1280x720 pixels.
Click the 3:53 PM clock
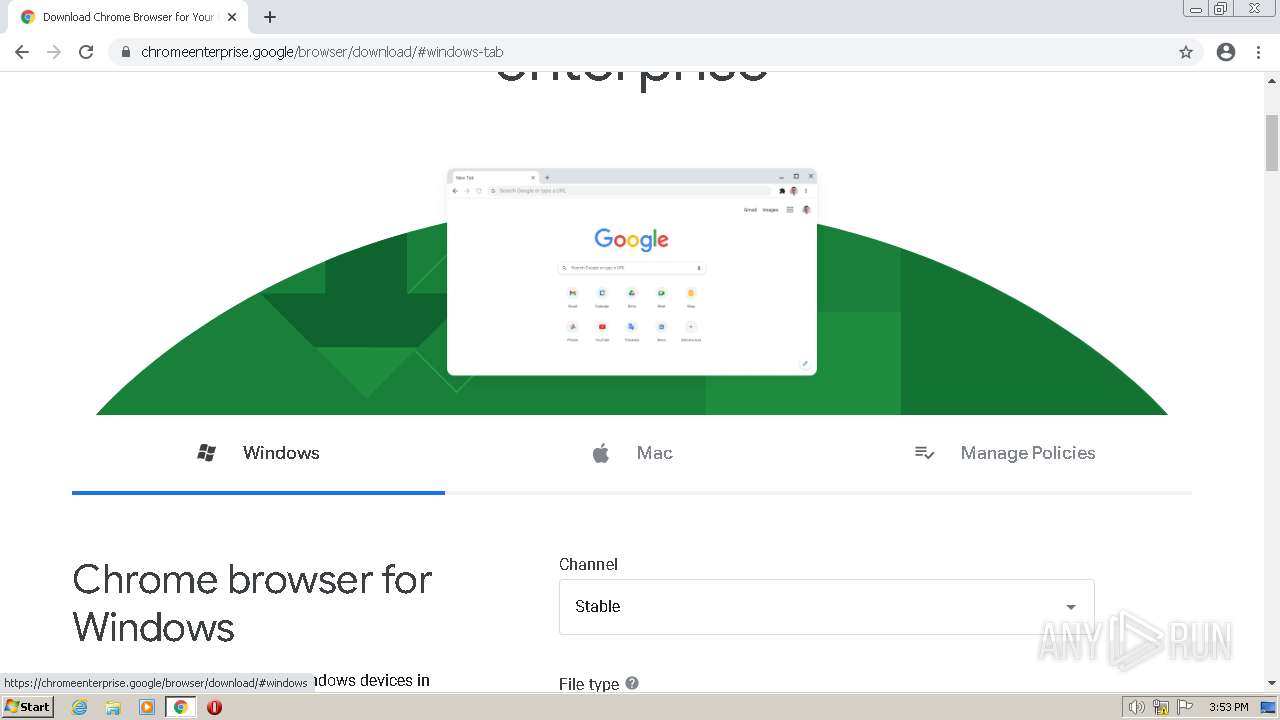pos(1229,707)
